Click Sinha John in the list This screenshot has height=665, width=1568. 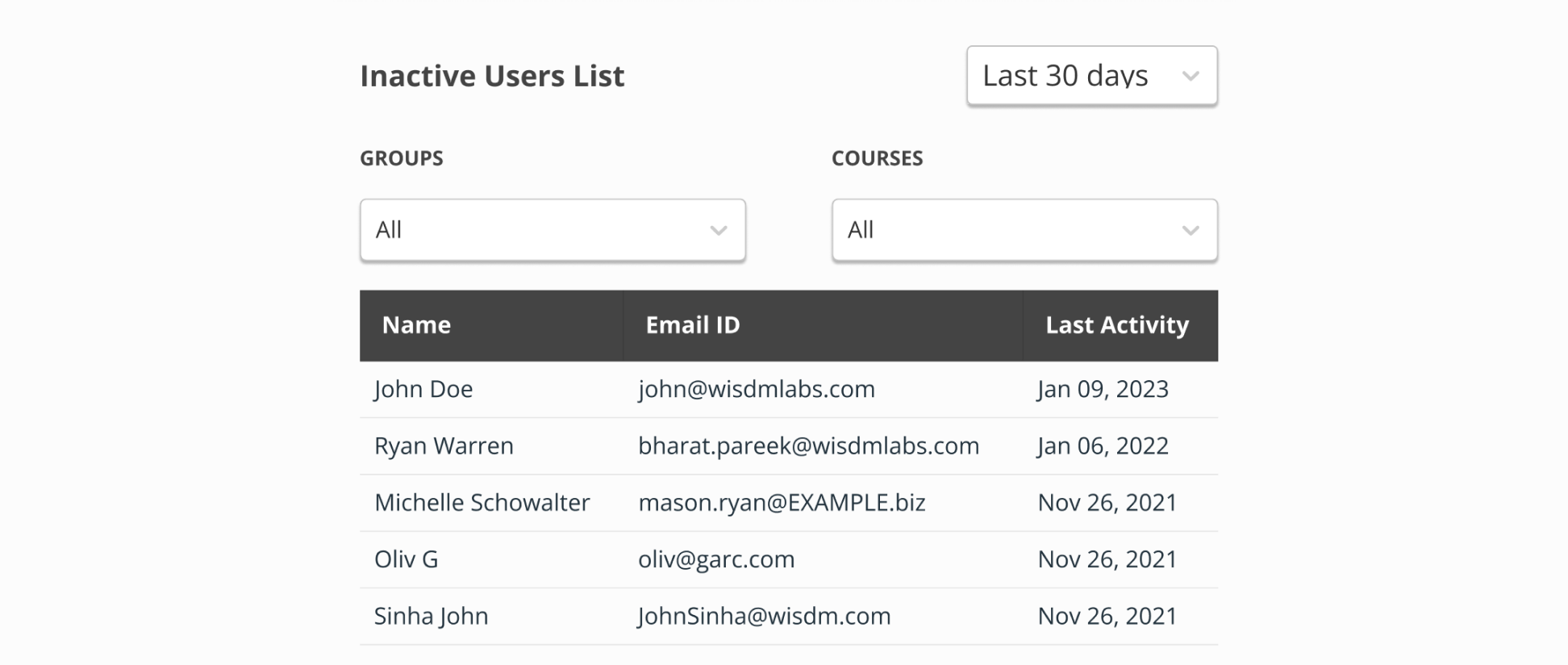pyautogui.click(x=431, y=617)
